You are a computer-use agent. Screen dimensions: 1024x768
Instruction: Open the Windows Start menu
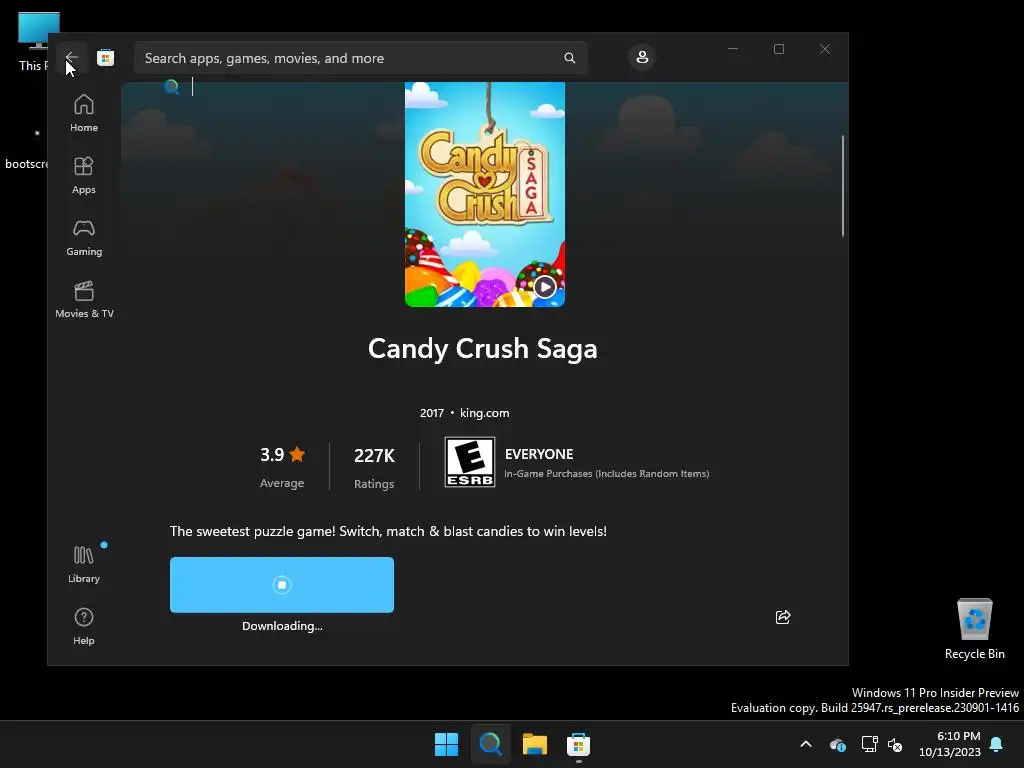[x=447, y=744]
